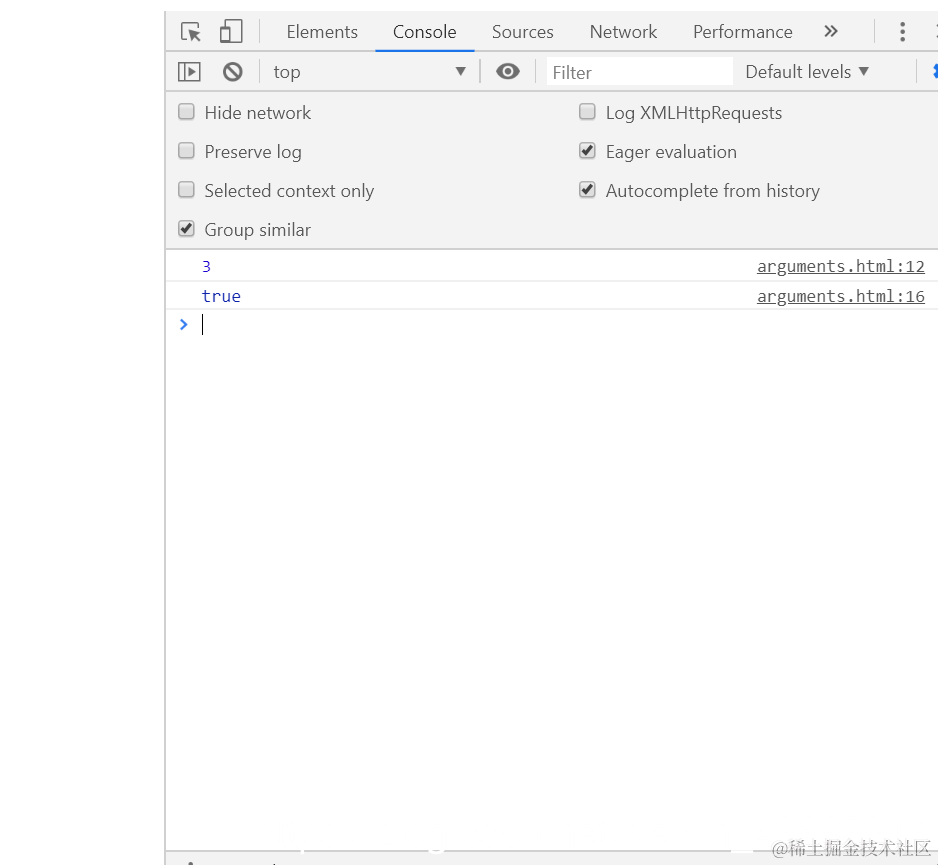The height and width of the screenshot is (865, 938).
Task: Uncheck the Eager evaluation checkbox
Action: coord(587,151)
